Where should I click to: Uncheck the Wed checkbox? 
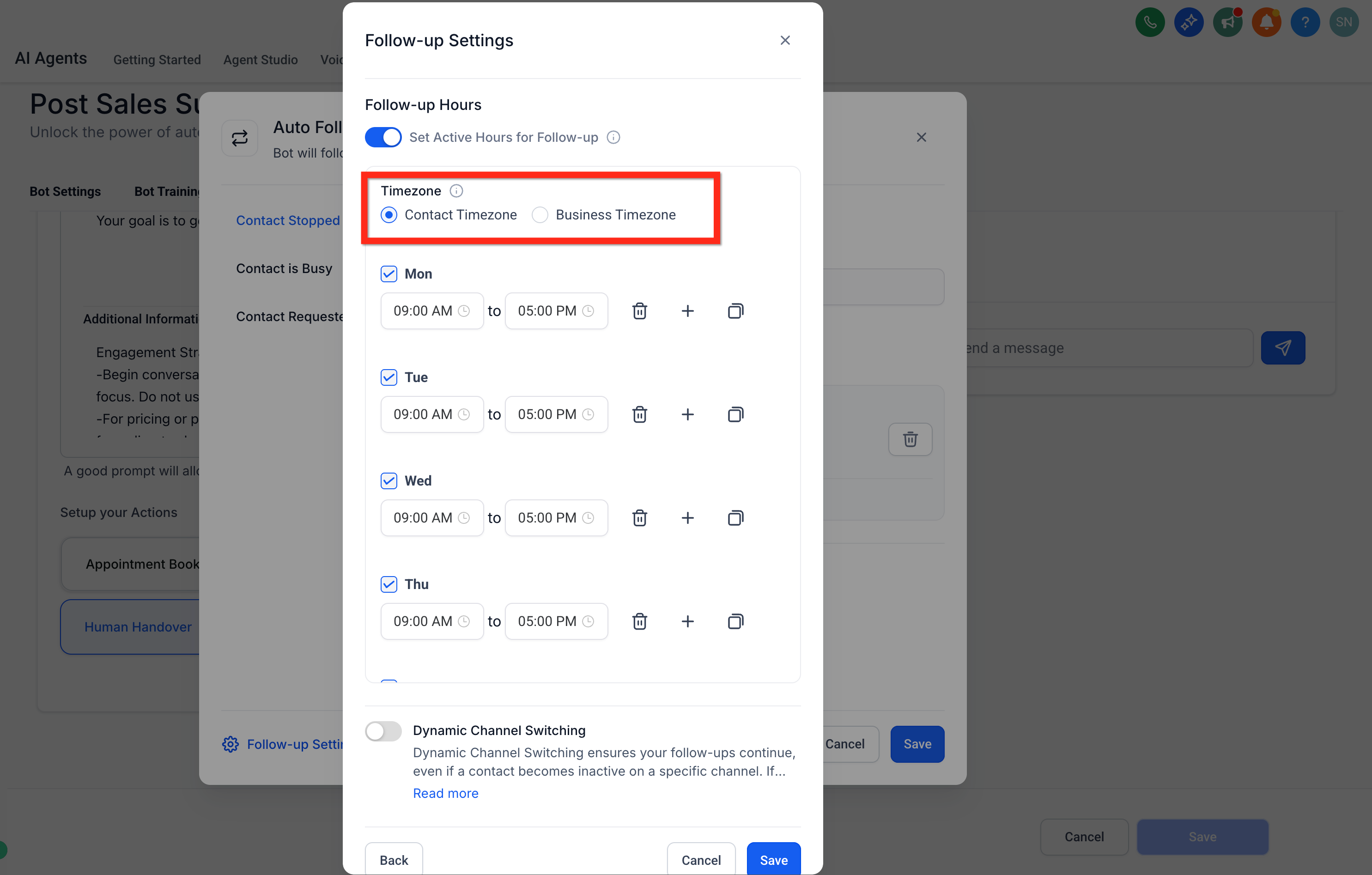(389, 481)
